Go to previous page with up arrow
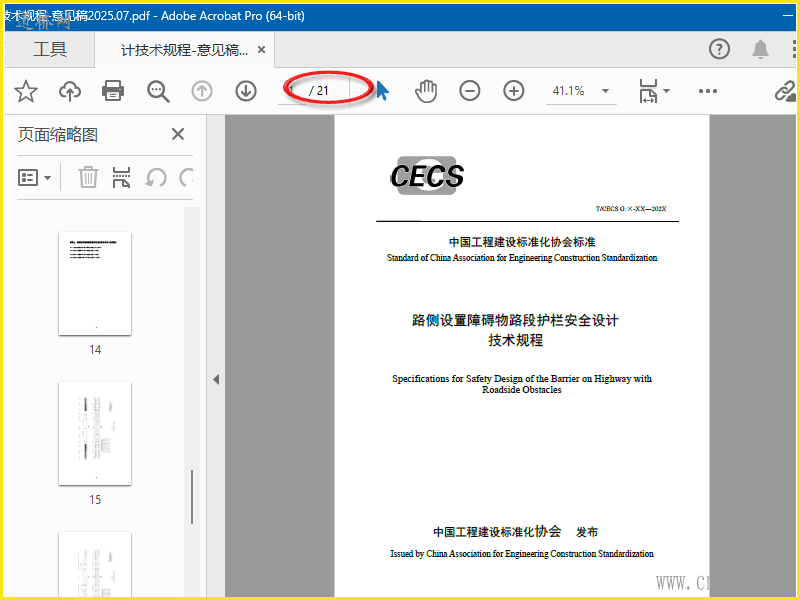800x600 pixels. [202, 91]
